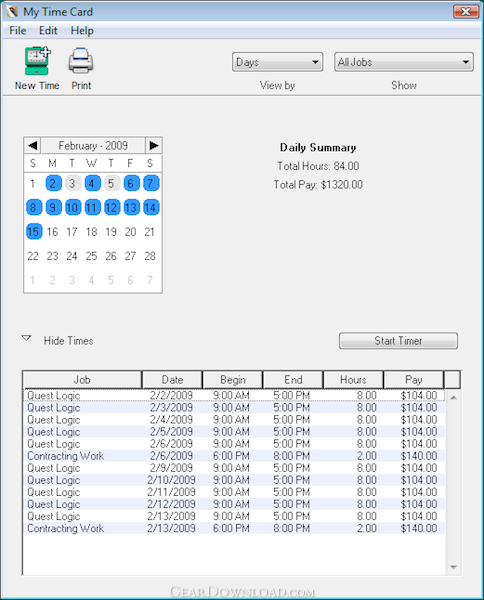Open the View by Days dropdown
Image resolution: width=484 pixels, height=600 pixels.
[277, 62]
